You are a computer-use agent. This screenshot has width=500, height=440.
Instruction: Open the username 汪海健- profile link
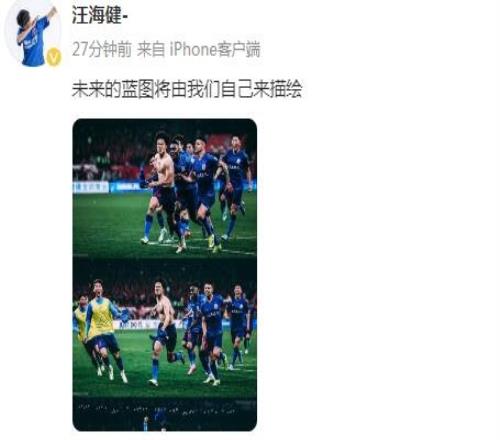click(x=100, y=15)
